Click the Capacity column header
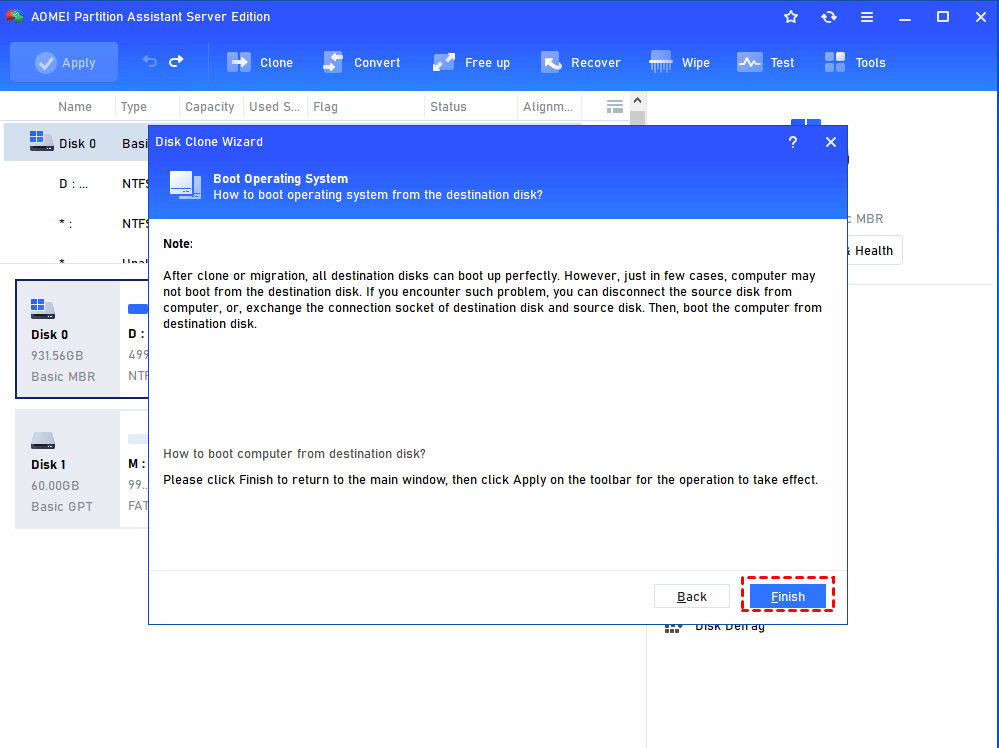Viewport: 999px width, 748px height. pos(210,107)
